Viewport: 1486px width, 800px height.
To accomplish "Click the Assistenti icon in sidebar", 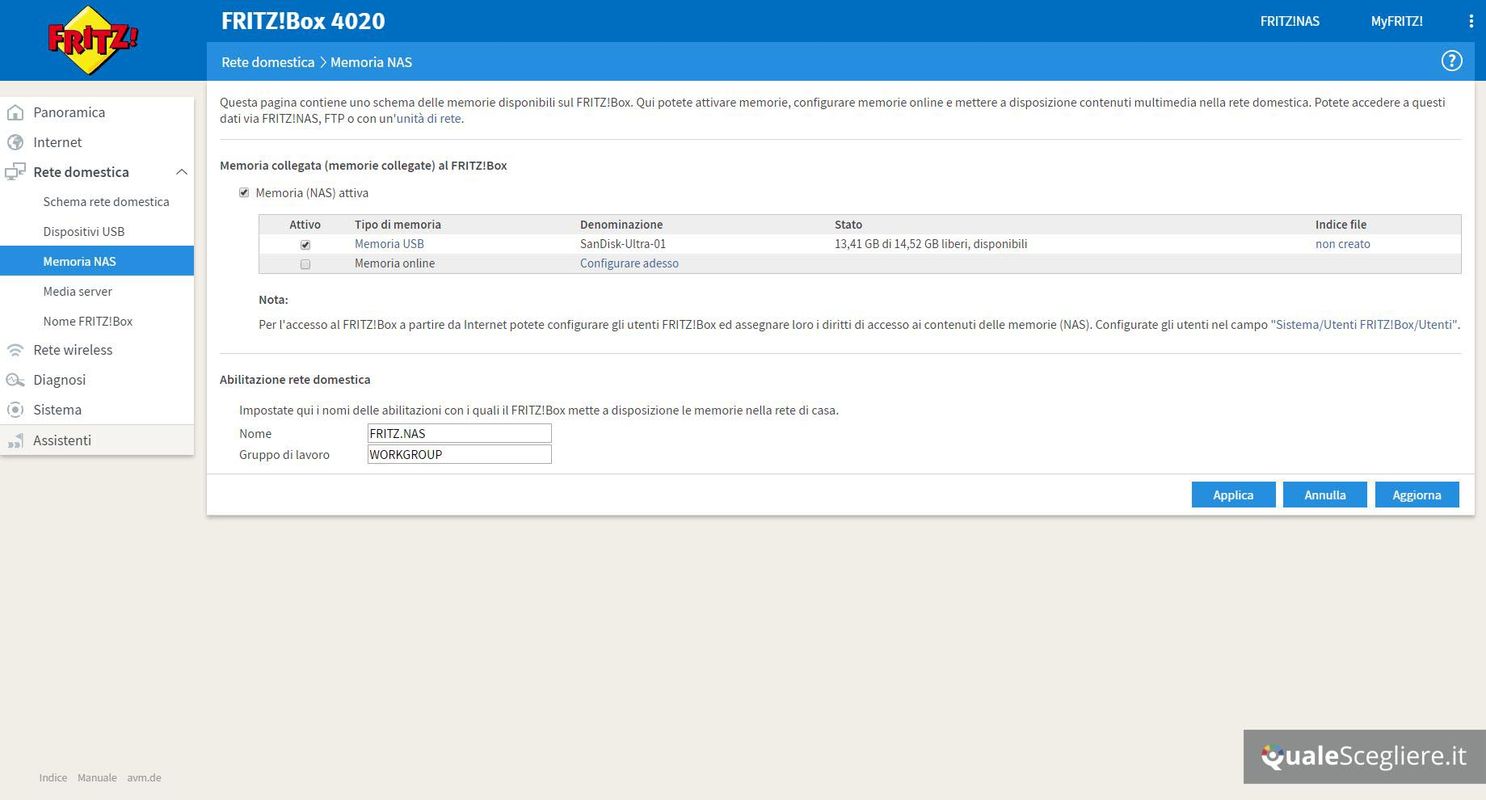I will pos(15,441).
